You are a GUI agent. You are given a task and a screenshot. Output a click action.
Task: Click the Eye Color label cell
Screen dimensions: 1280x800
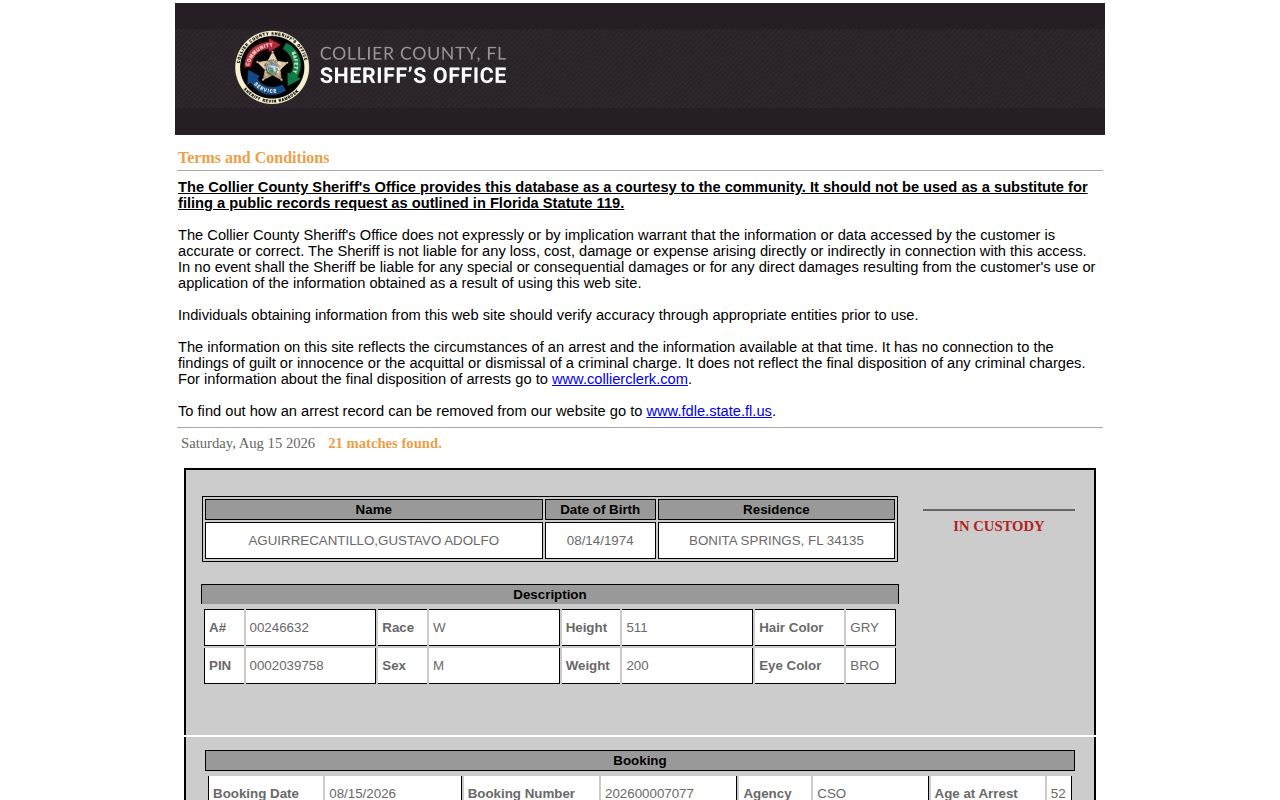799,666
